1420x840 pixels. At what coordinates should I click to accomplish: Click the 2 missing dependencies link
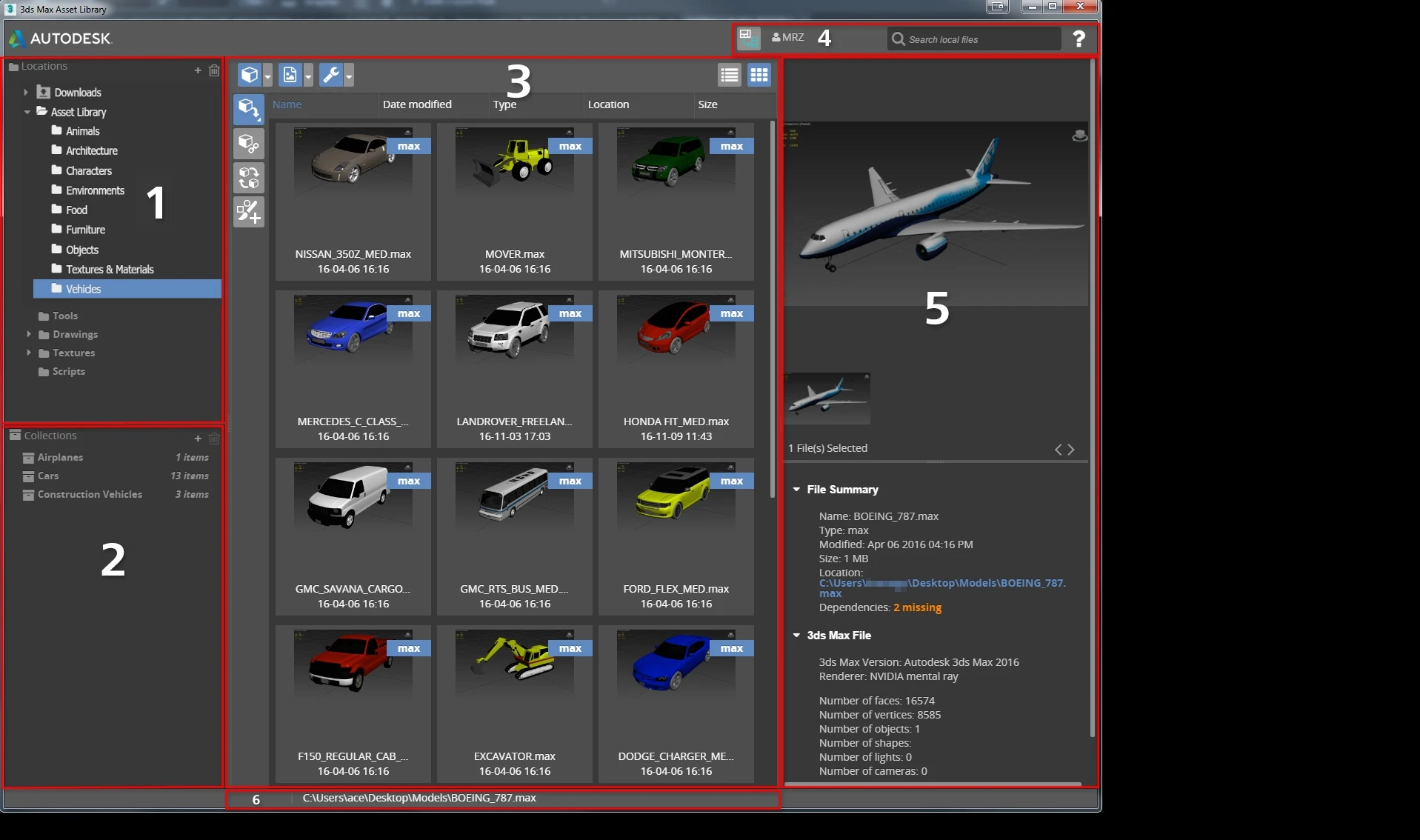point(917,607)
